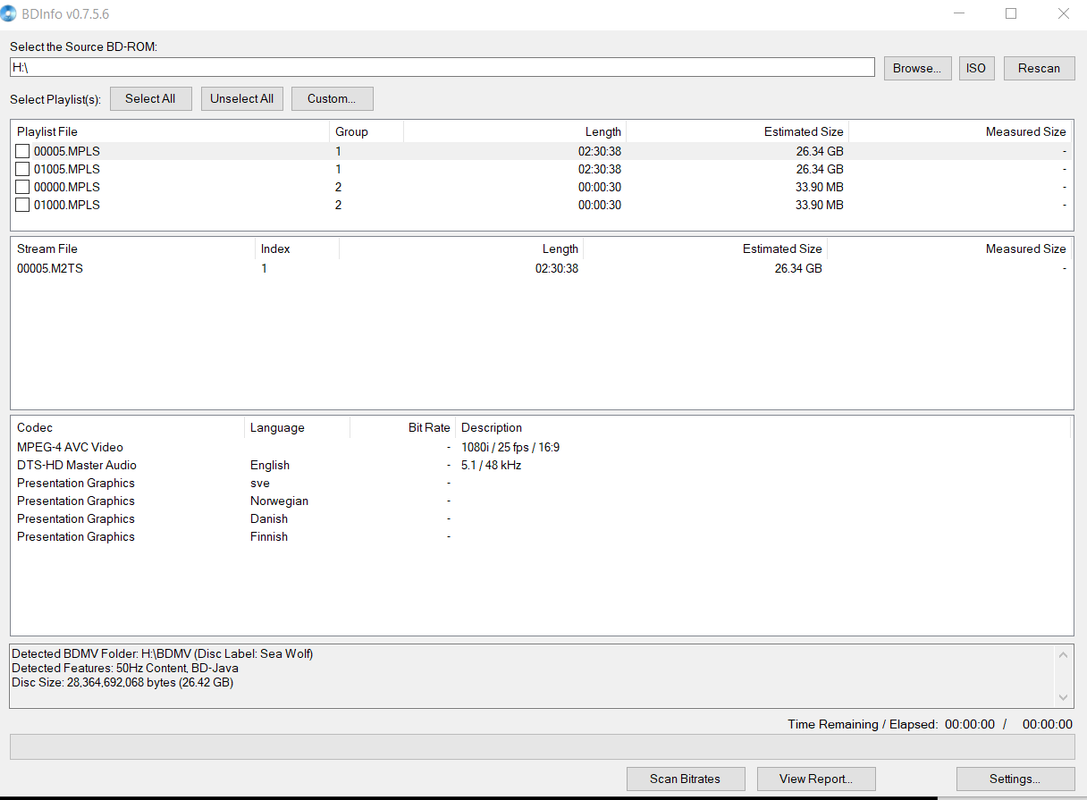The image size is (1087, 800).
Task: Click the 5.1 / 48 kHz description
Action: tap(491, 465)
